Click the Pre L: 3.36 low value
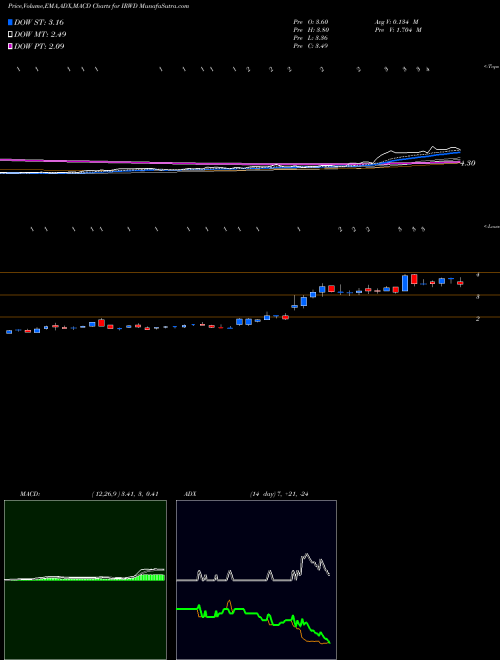The image size is (500, 660). (x=311, y=38)
